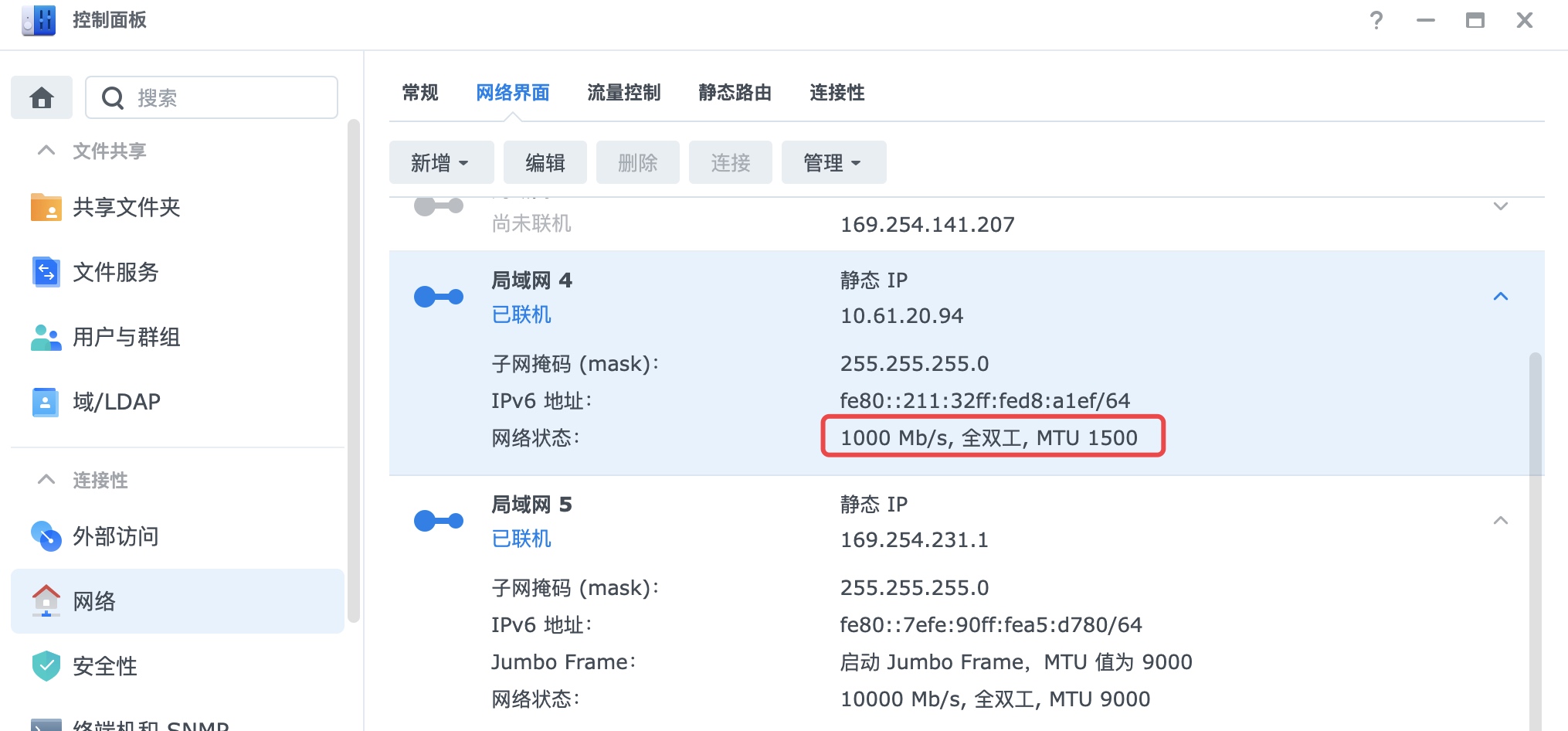Open the Manage (管理) dropdown
1568x731 pixels.
(833, 163)
